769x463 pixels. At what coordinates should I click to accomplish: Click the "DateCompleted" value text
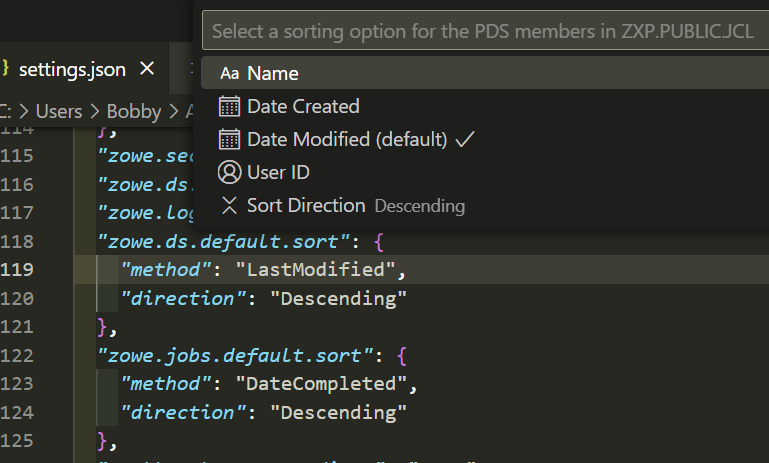(x=321, y=384)
